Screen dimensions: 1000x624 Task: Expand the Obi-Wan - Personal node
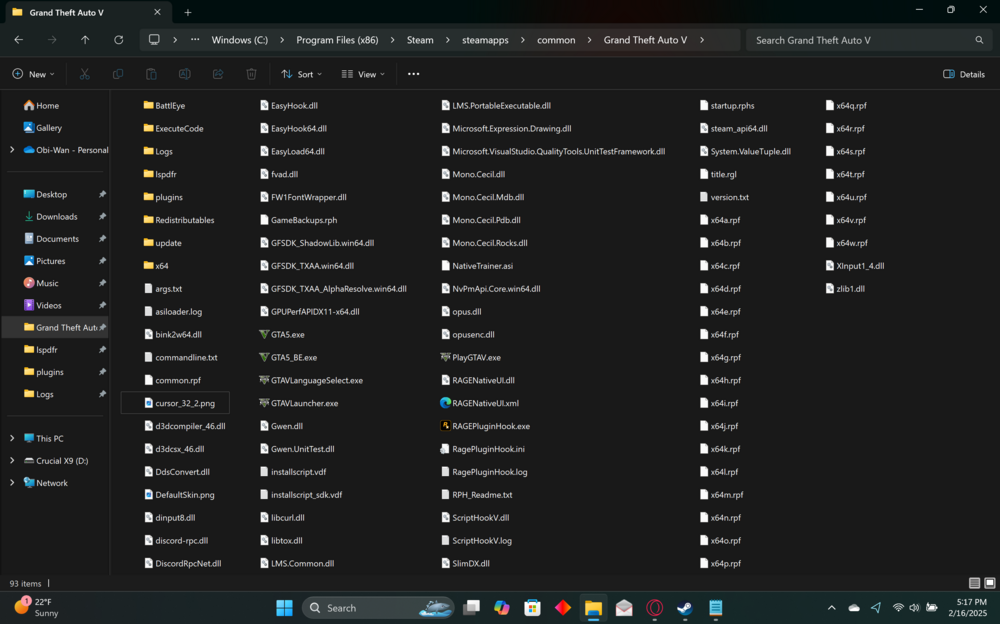click(x=12, y=150)
